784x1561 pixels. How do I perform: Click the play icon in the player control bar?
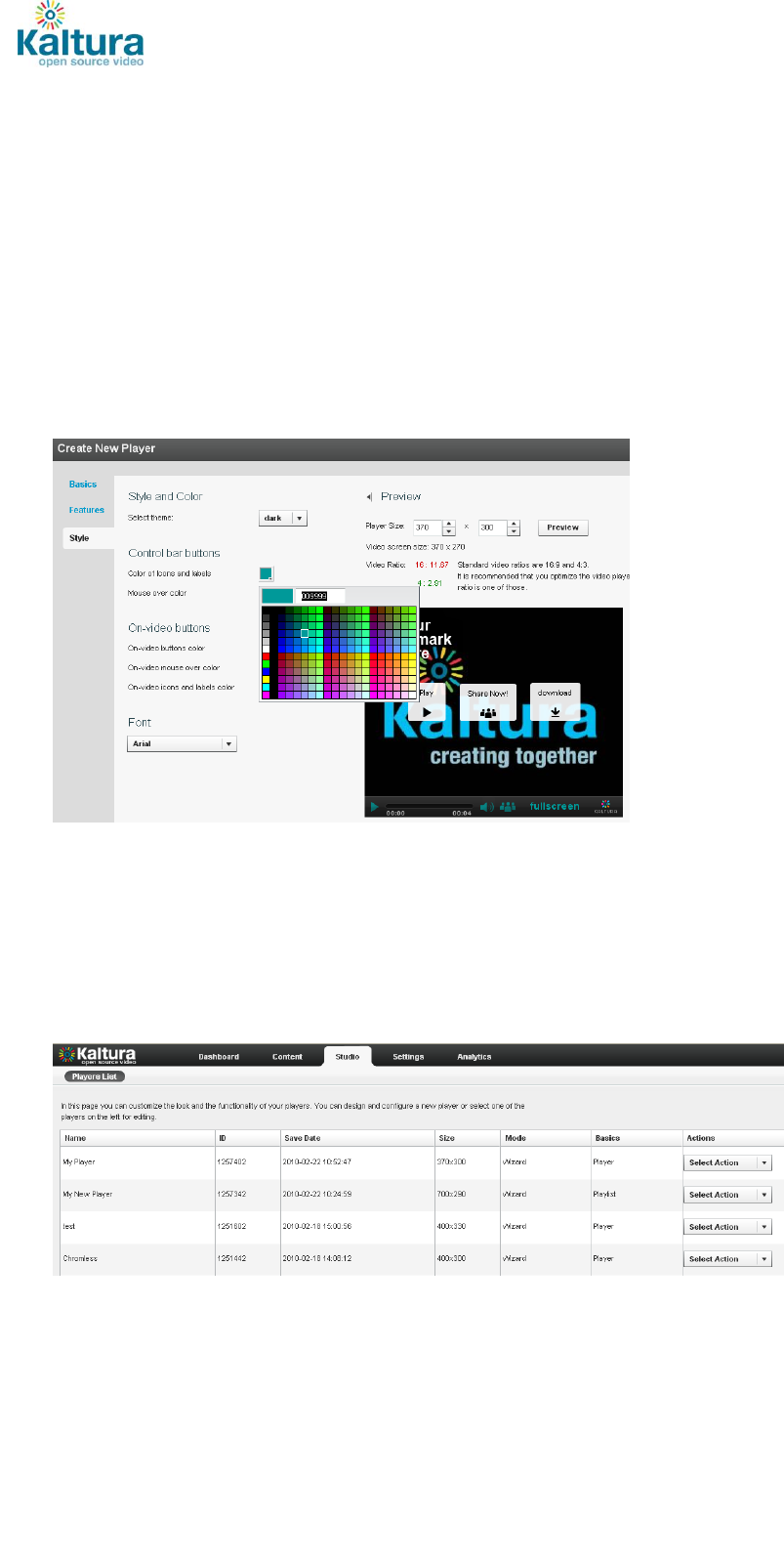tap(375, 807)
